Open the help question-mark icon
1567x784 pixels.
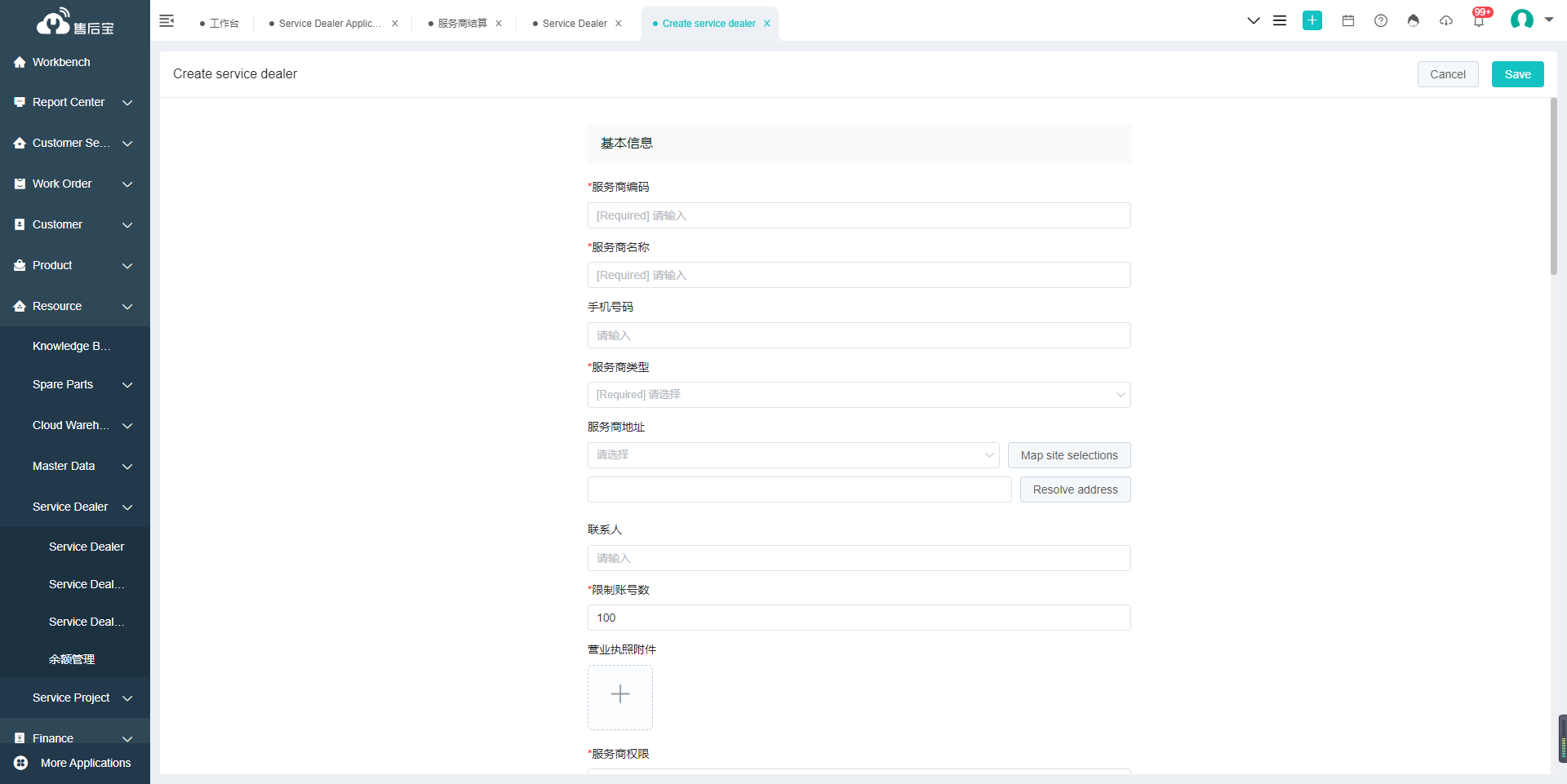(1381, 21)
